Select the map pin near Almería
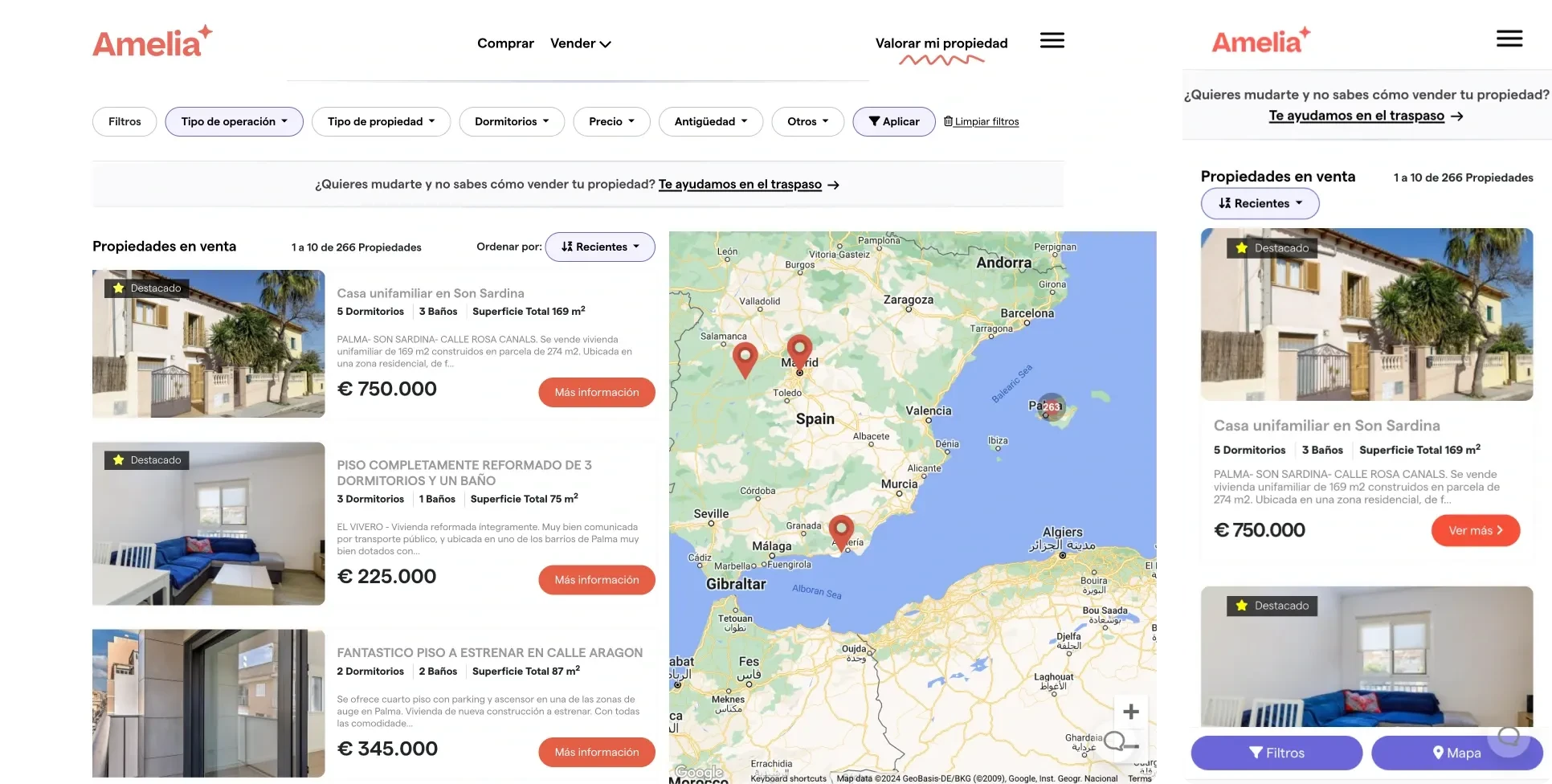Viewport: 1552px width, 784px height. click(x=841, y=532)
